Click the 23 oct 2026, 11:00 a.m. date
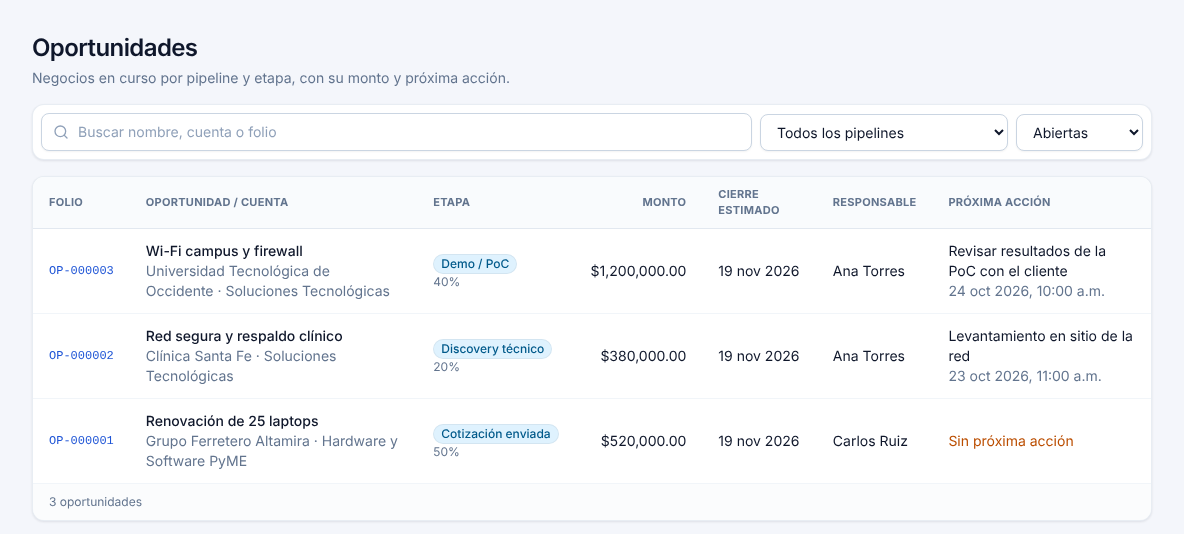1184x534 pixels. coord(1025,375)
